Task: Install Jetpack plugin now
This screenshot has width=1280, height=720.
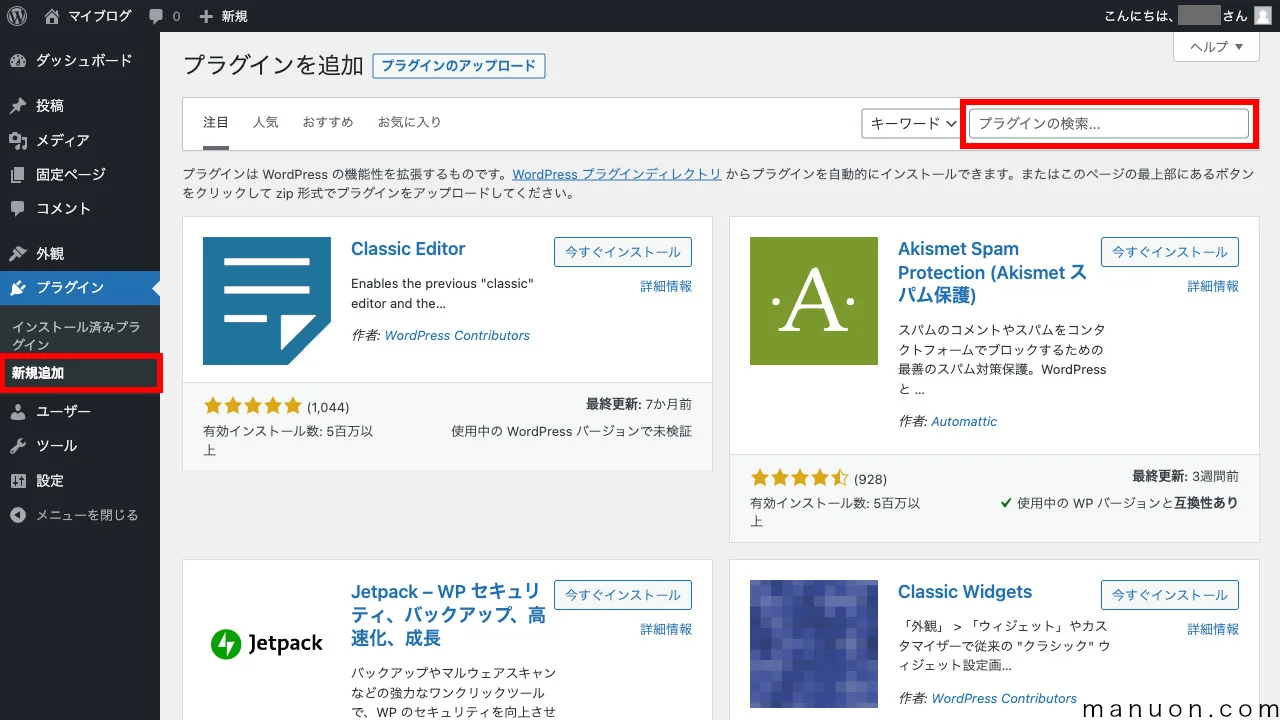Action: 623,595
